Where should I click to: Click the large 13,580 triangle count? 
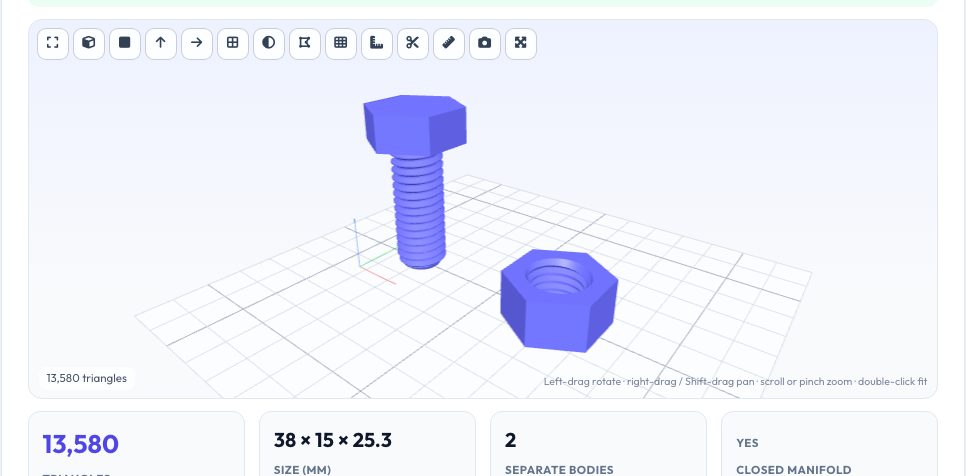(x=81, y=445)
